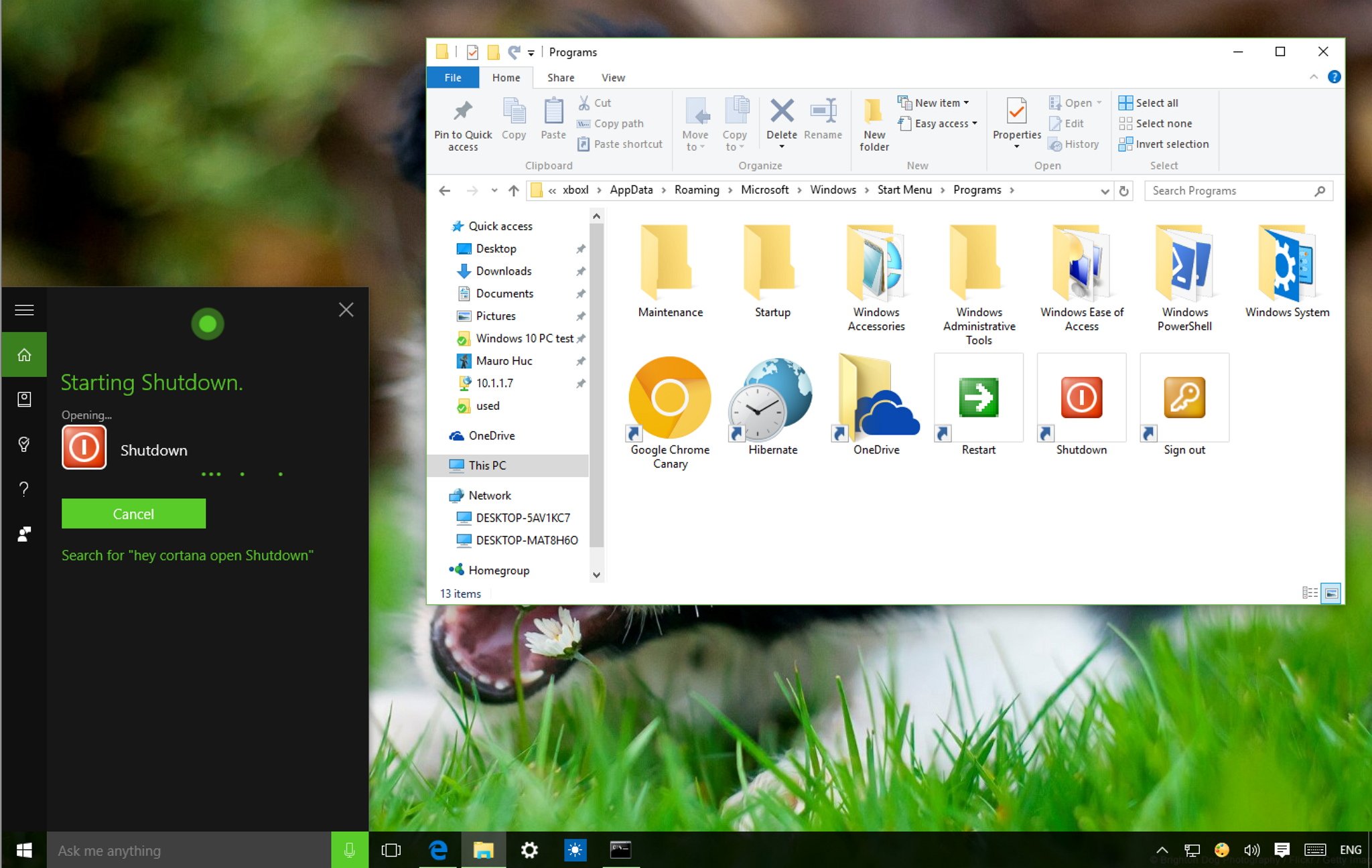Image resolution: width=1372 pixels, height=868 pixels.
Task: Click the Cut scissors icon
Action: [584, 102]
